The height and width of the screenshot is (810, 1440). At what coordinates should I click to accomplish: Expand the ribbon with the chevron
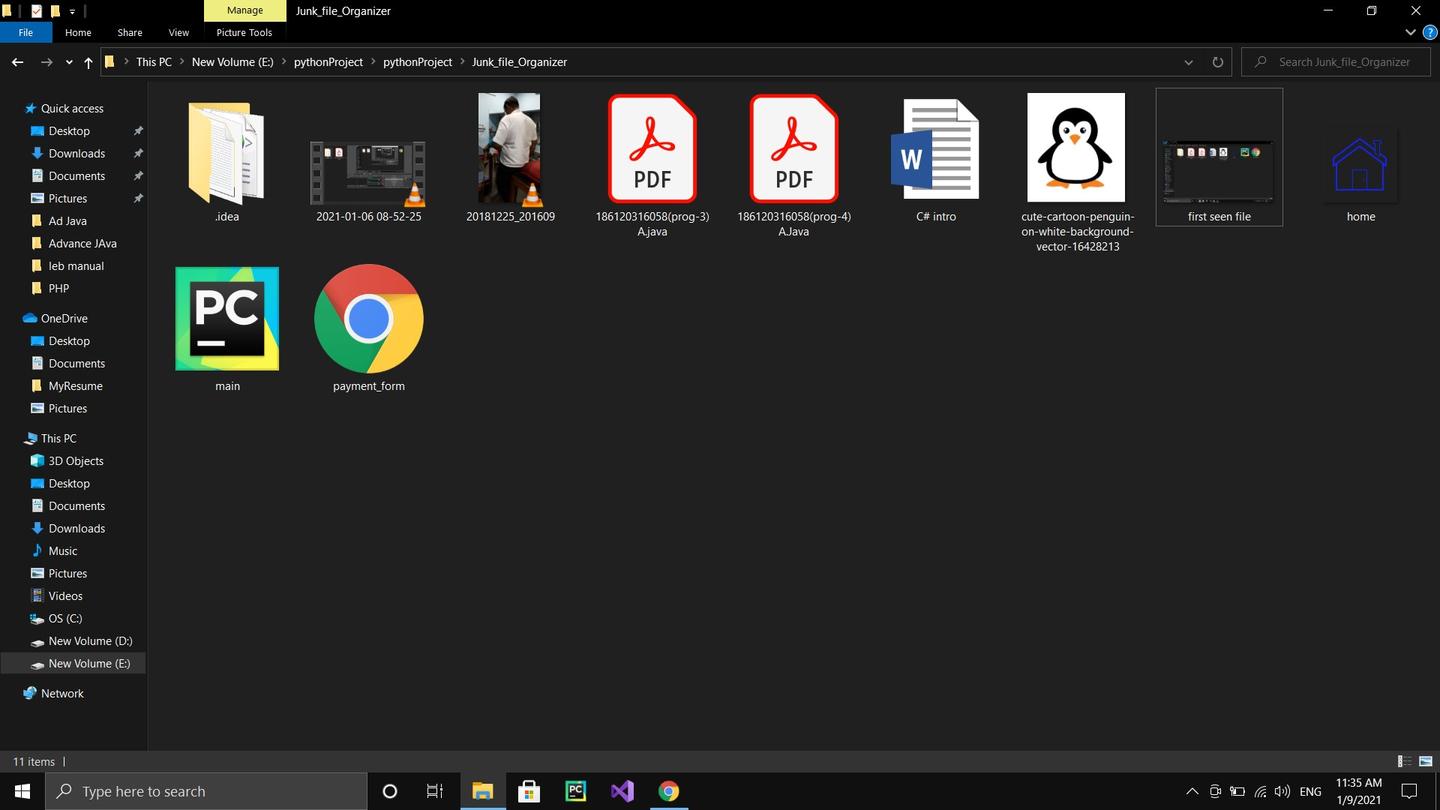[x=1411, y=32]
